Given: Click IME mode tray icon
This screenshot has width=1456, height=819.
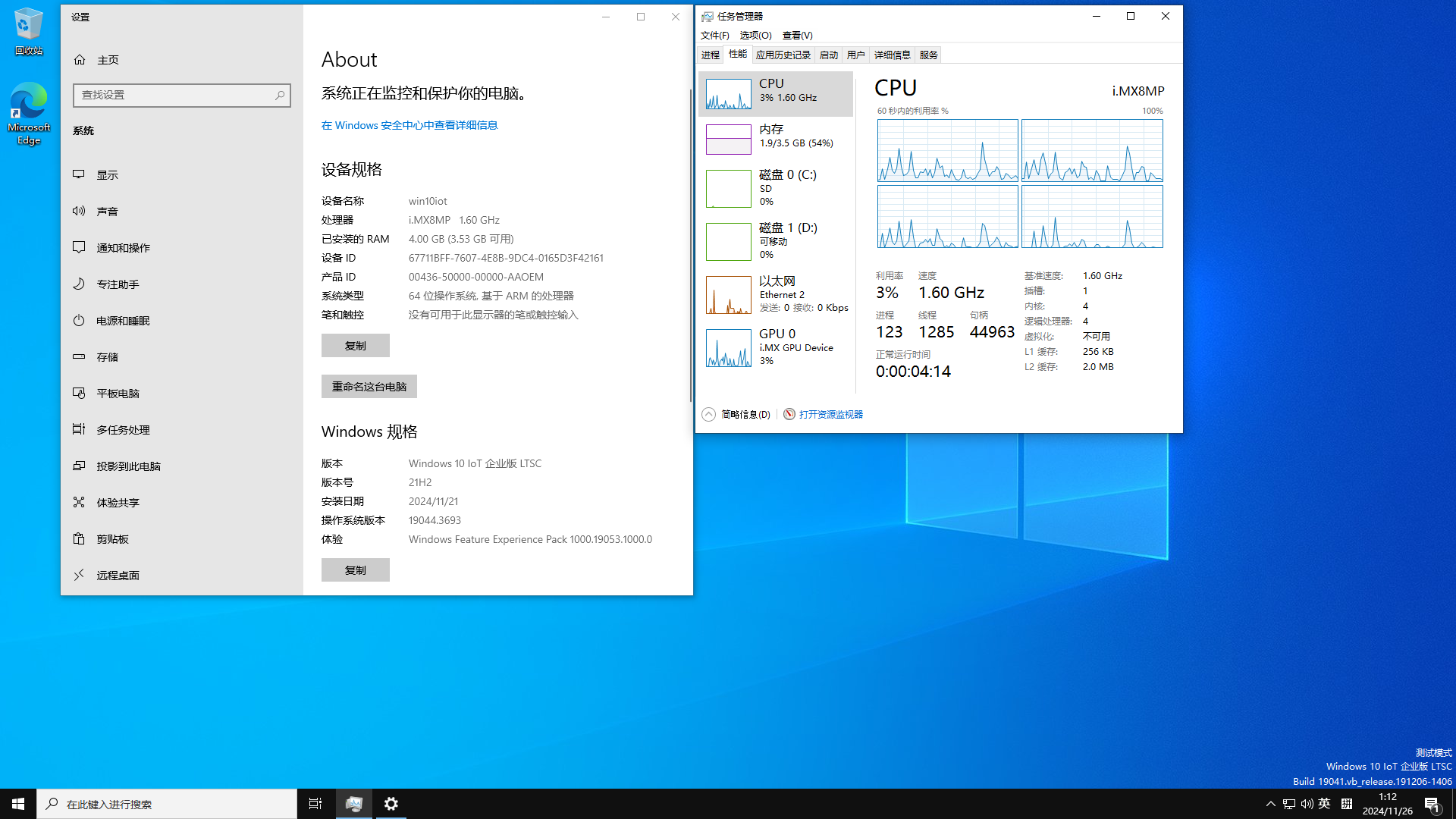Looking at the screenshot, I should click(1347, 804).
